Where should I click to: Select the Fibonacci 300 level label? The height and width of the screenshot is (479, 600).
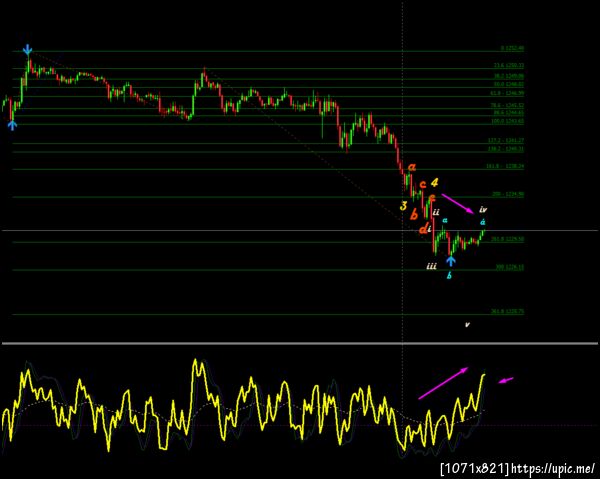[x=510, y=267]
